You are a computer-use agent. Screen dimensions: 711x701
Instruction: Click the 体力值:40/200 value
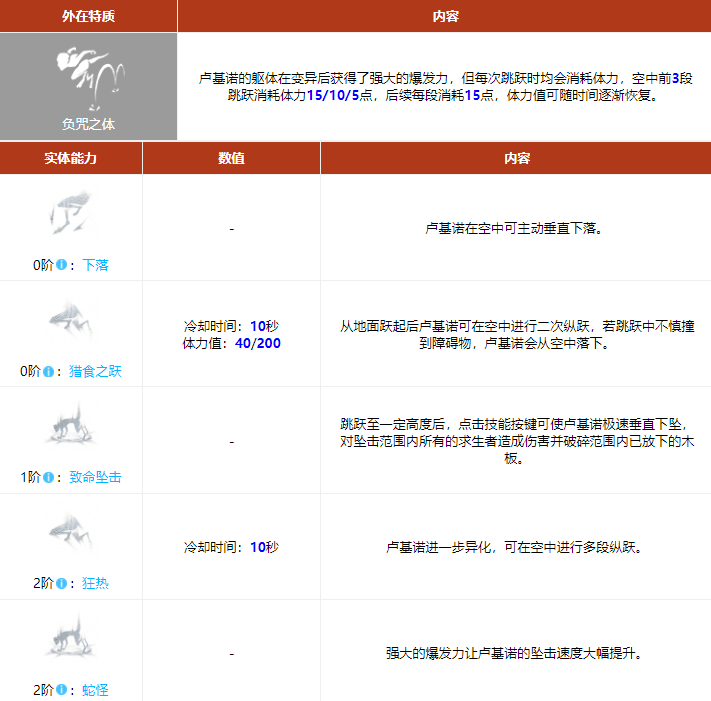tap(231, 343)
